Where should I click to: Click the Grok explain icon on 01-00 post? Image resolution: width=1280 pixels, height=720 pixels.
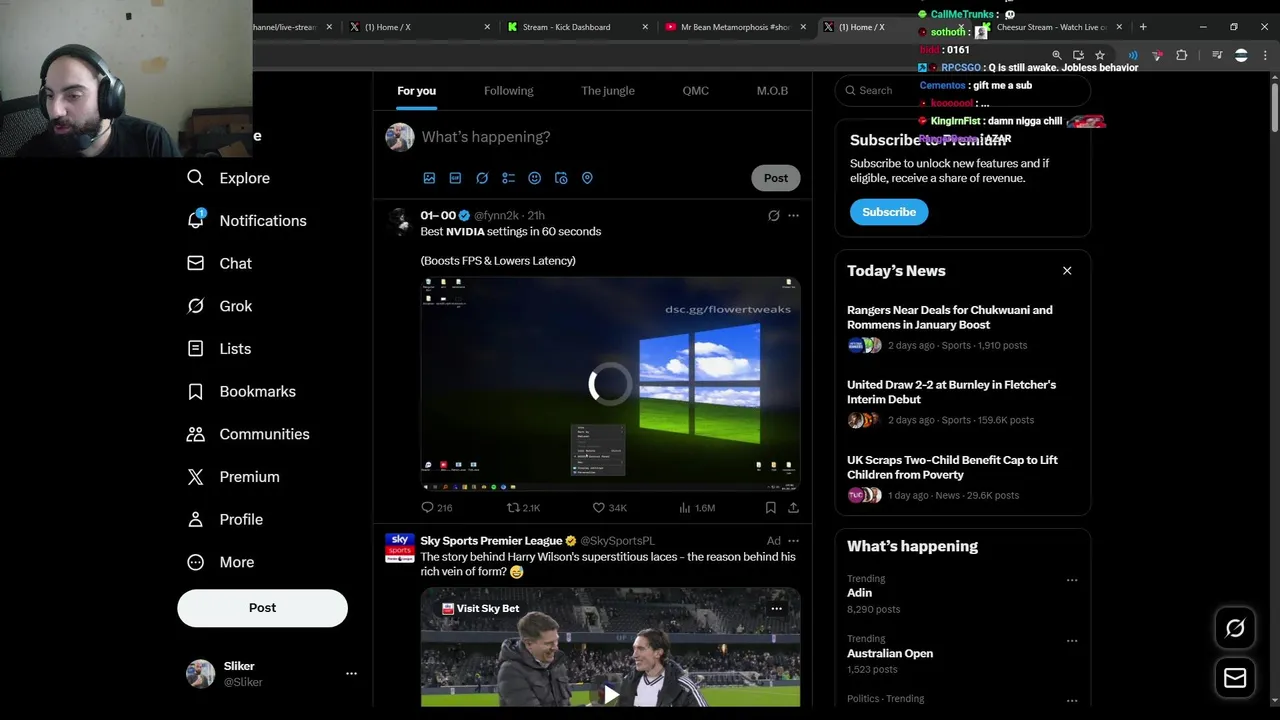pyautogui.click(x=773, y=215)
